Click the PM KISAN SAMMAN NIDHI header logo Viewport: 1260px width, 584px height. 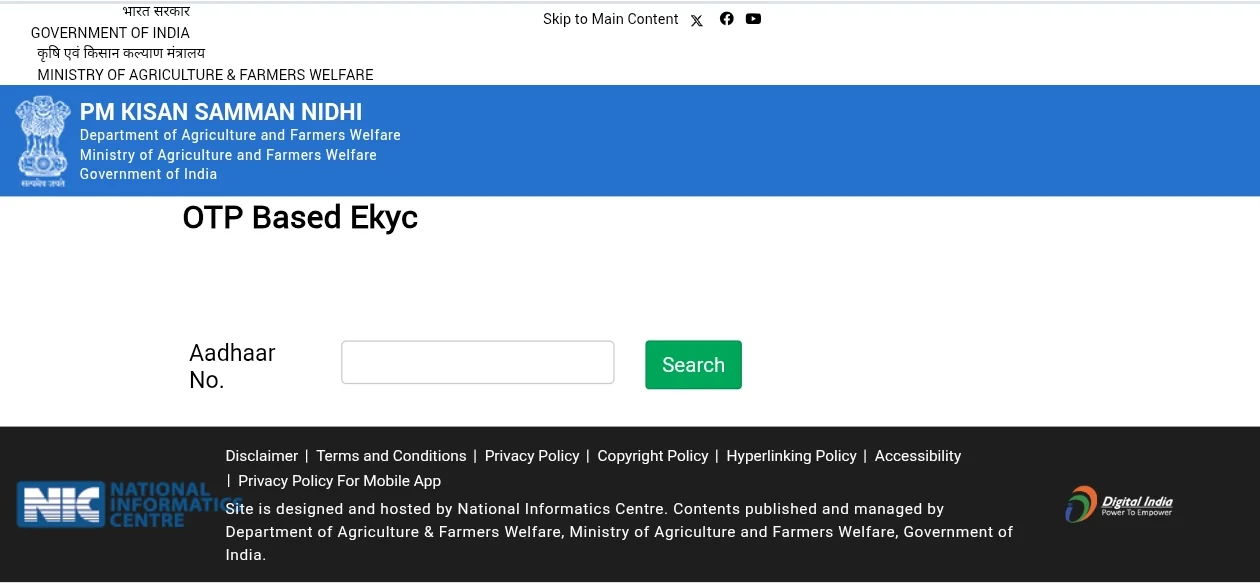pos(220,112)
